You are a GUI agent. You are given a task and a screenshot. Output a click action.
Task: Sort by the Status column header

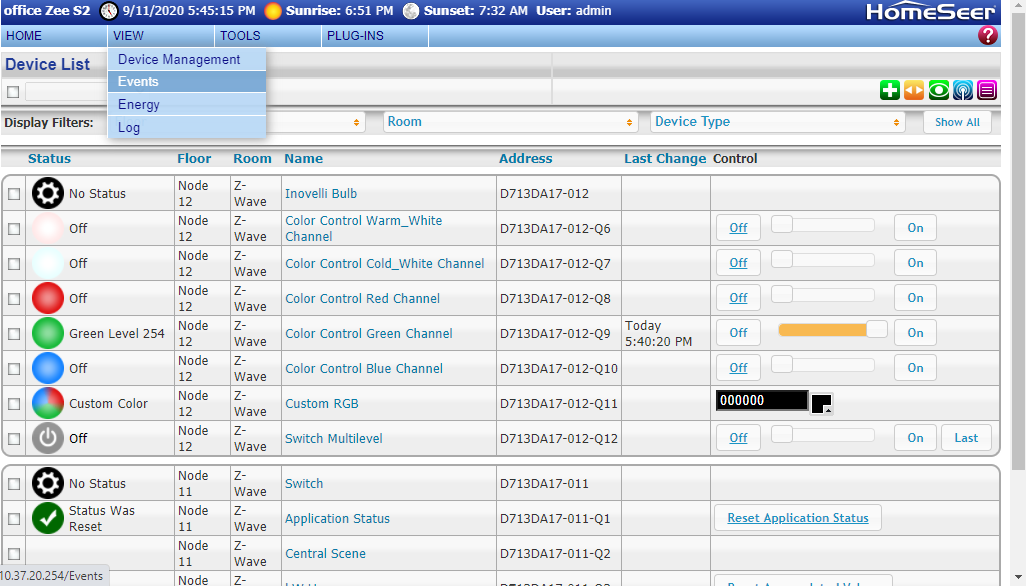pyautogui.click(x=49, y=158)
